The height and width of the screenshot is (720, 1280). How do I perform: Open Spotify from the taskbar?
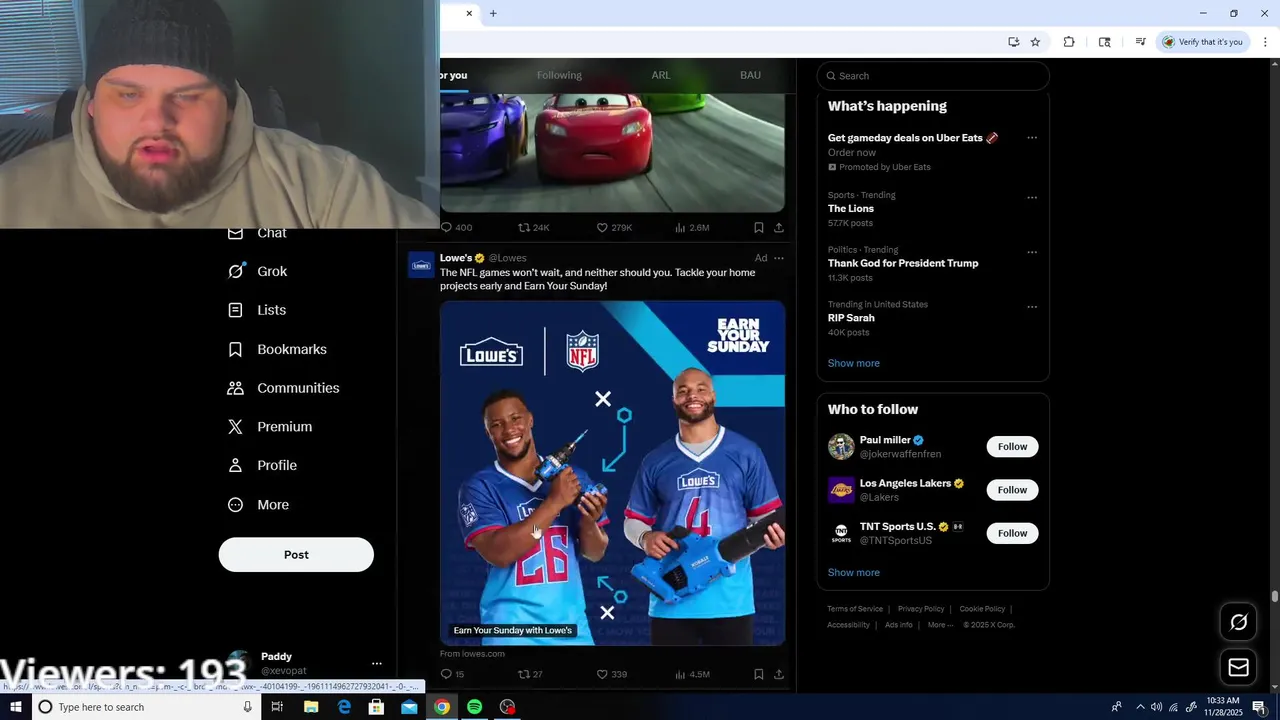(x=475, y=707)
